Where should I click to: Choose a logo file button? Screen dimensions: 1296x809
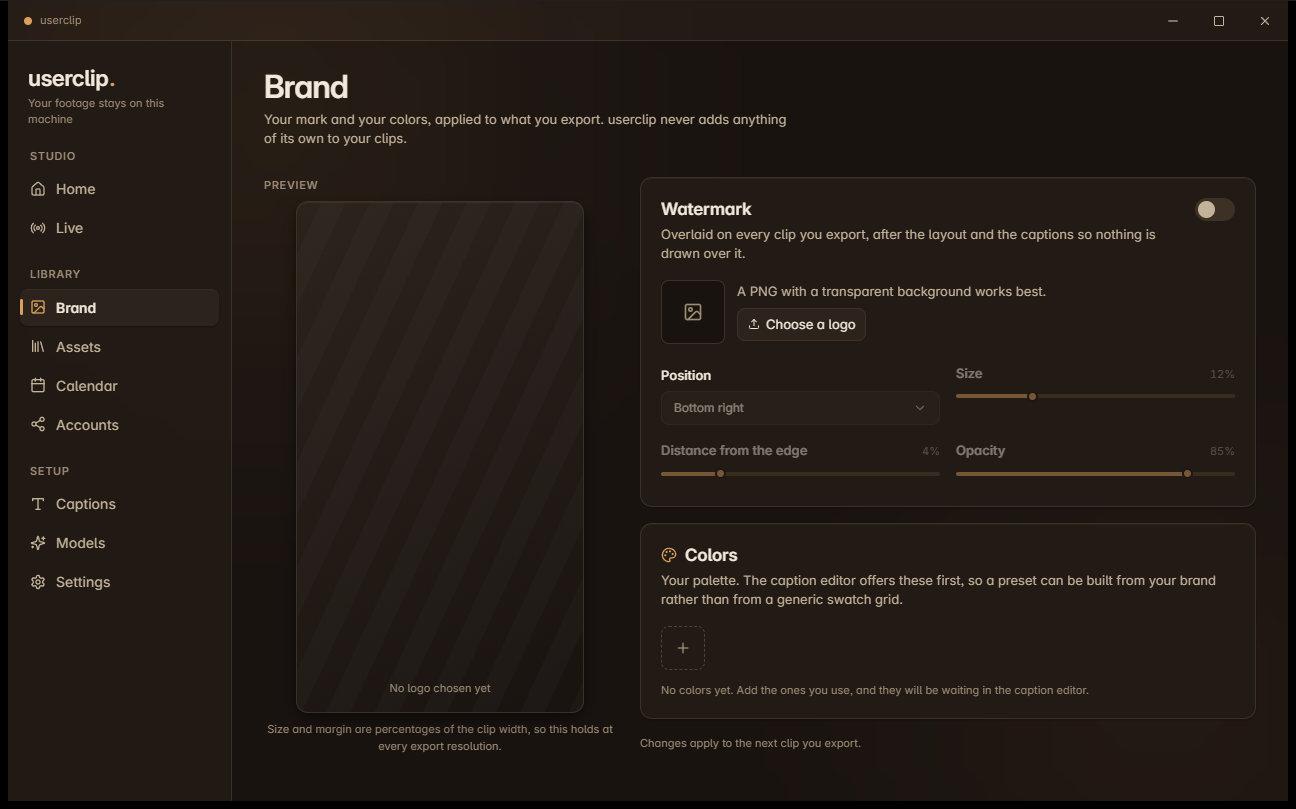(x=801, y=325)
